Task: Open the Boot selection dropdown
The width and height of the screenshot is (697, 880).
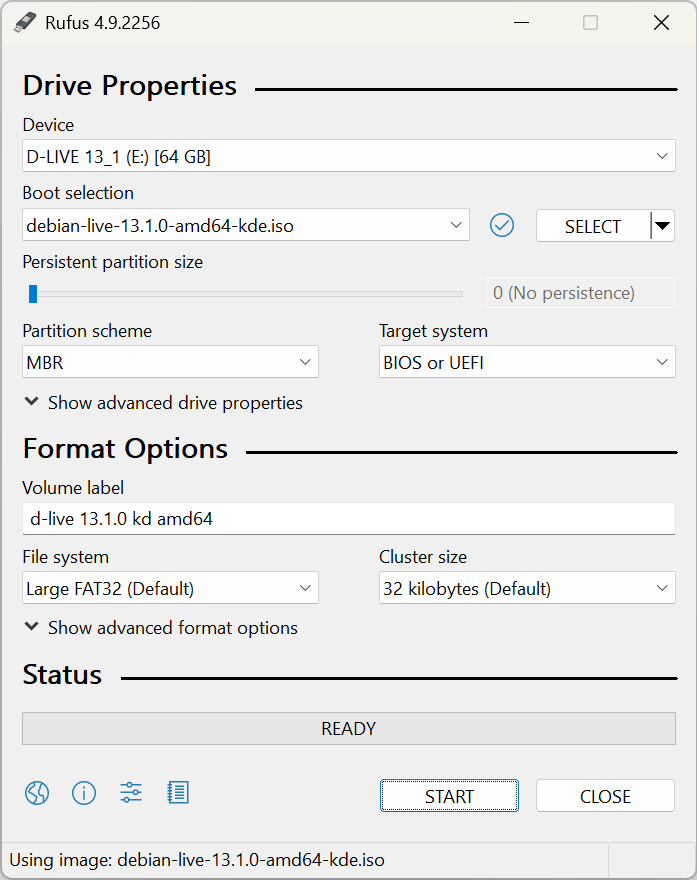Action: coord(245,226)
